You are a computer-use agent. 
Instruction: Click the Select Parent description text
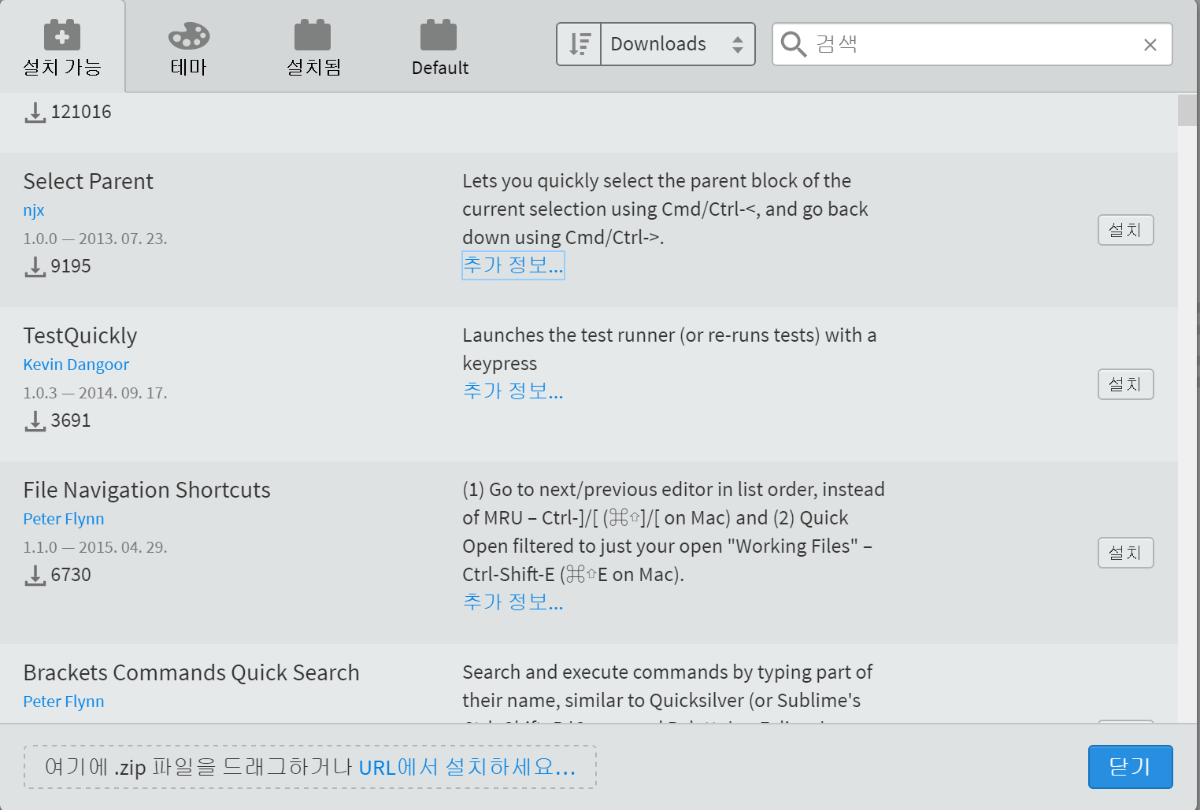tap(665, 209)
